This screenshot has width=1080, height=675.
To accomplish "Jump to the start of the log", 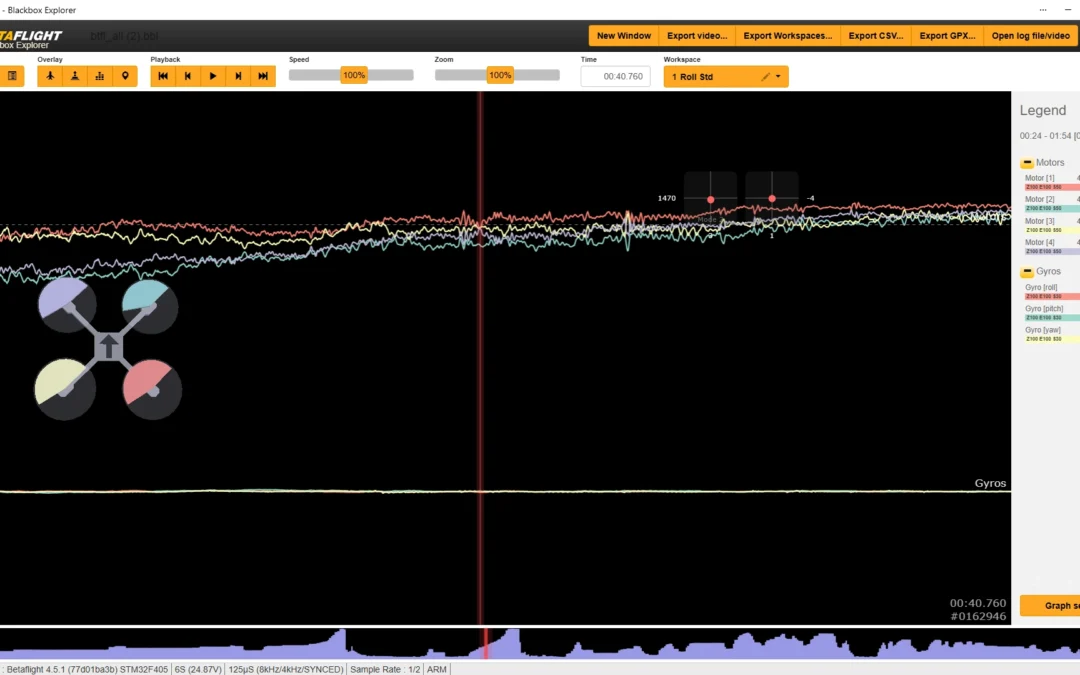I will tap(163, 76).
